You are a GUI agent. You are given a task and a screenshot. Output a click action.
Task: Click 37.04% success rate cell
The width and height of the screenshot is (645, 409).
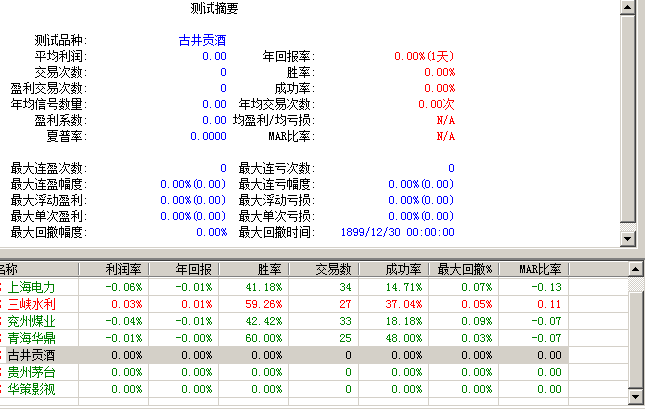click(x=404, y=304)
